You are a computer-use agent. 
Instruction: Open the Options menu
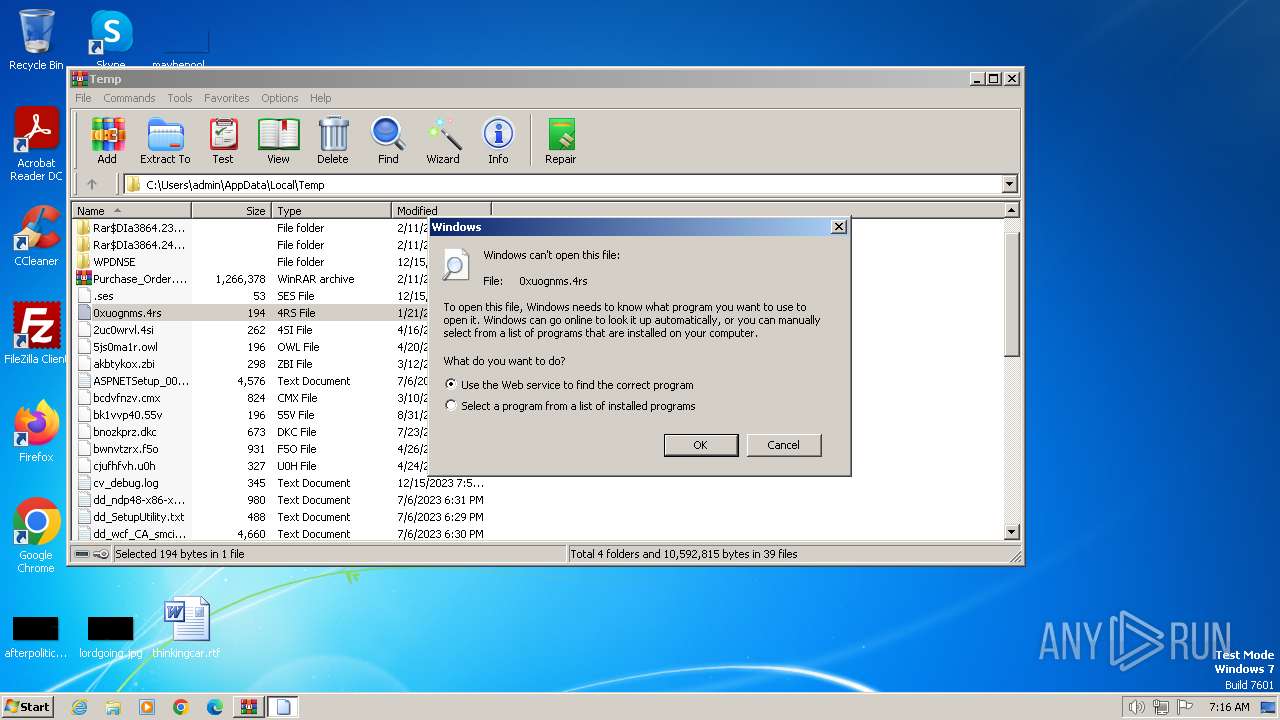click(280, 98)
